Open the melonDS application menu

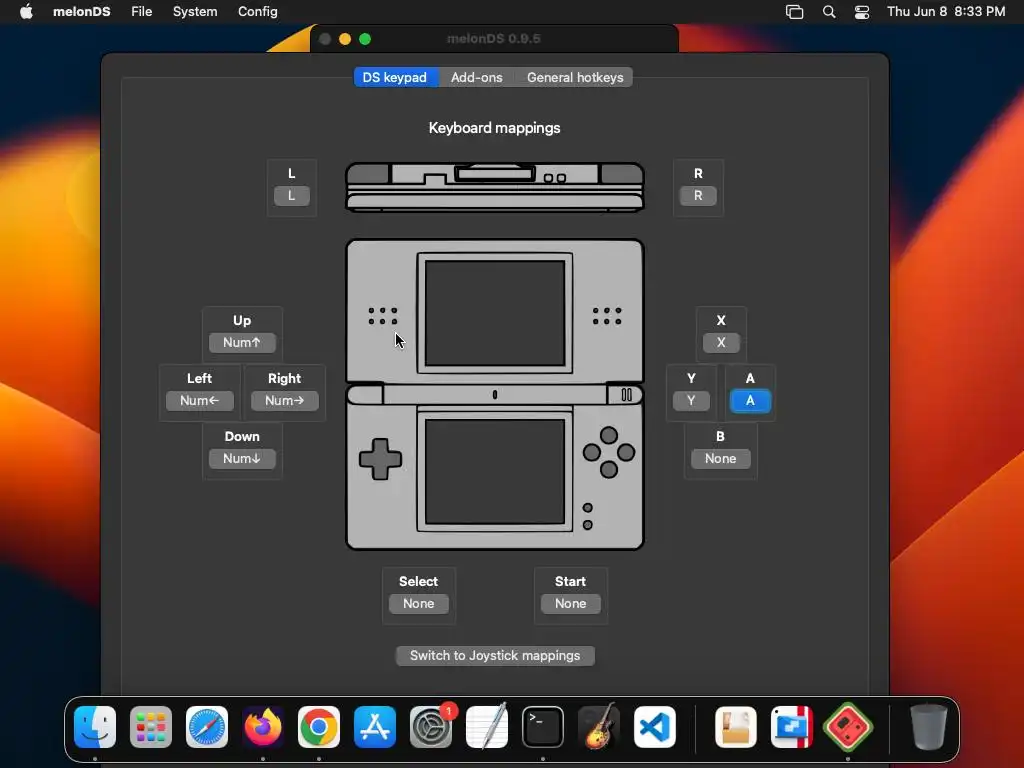(82, 12)
